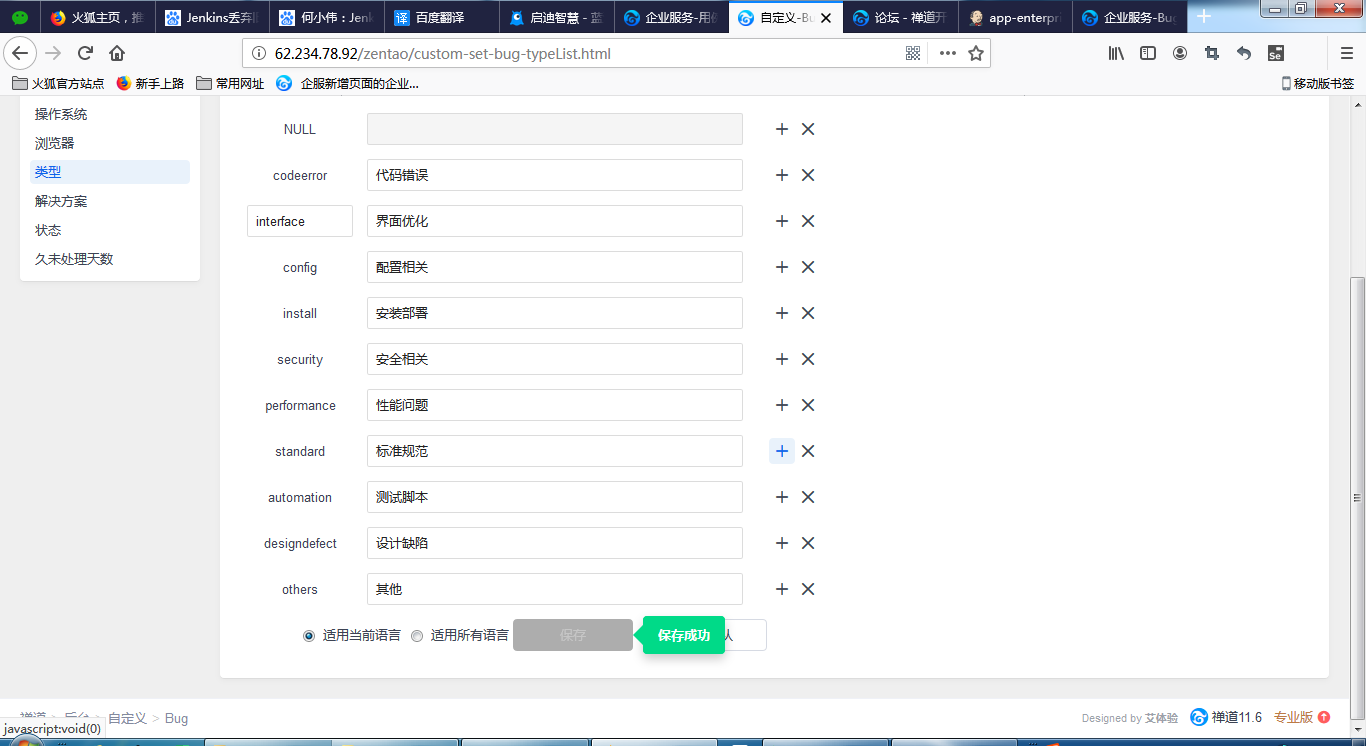Close the active 自定义-Bug tab

tap(826, 17)
